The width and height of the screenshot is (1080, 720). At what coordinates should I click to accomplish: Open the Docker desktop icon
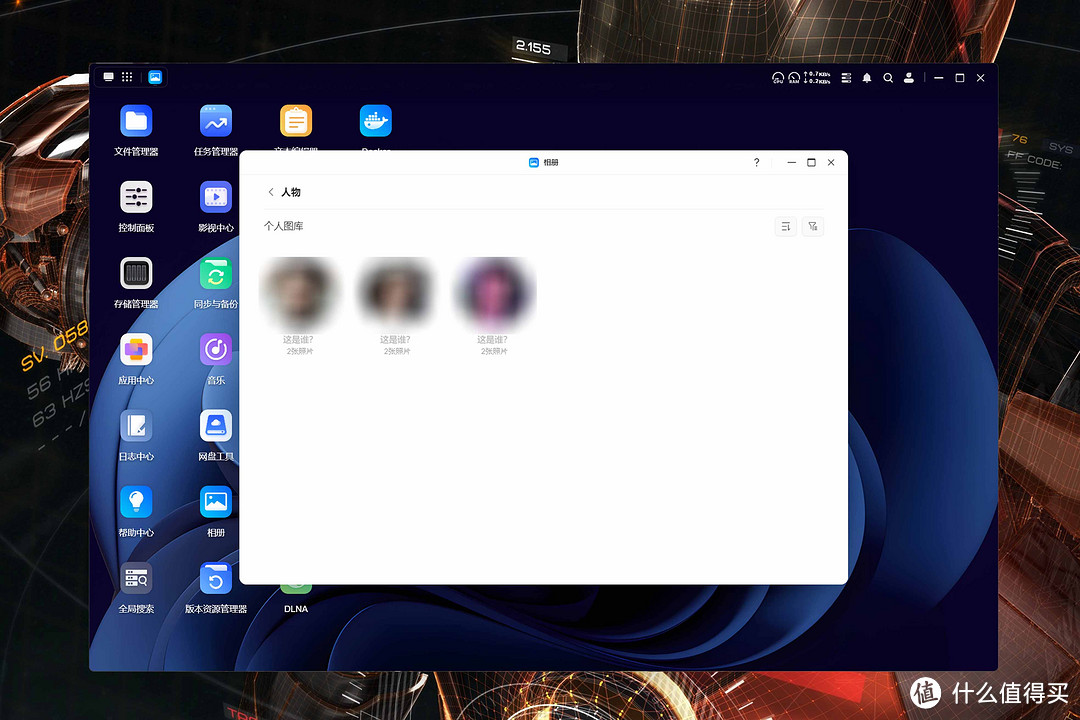[375, 122]
